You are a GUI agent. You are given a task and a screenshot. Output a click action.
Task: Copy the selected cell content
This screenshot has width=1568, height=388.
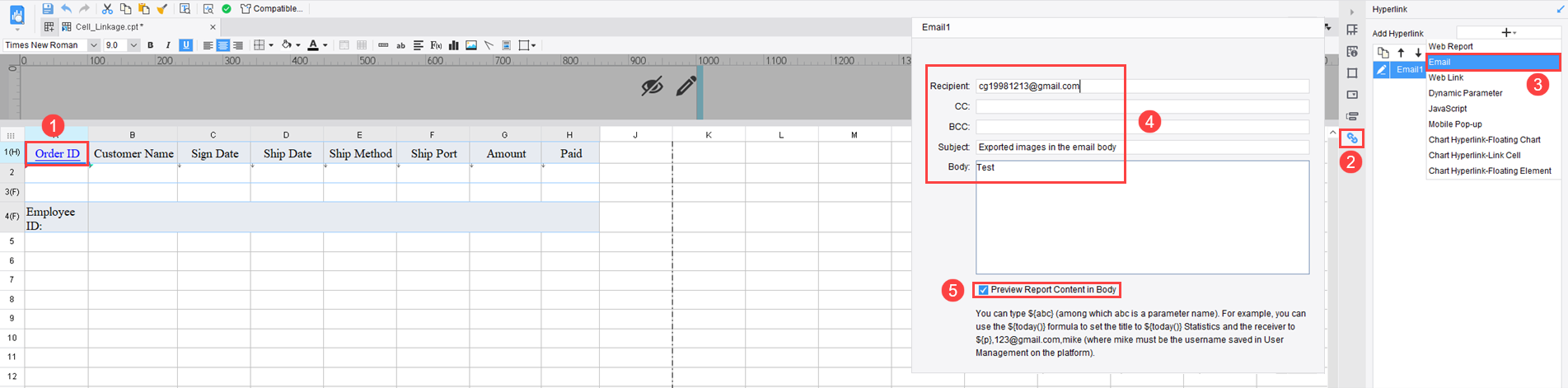pos(125,8)
